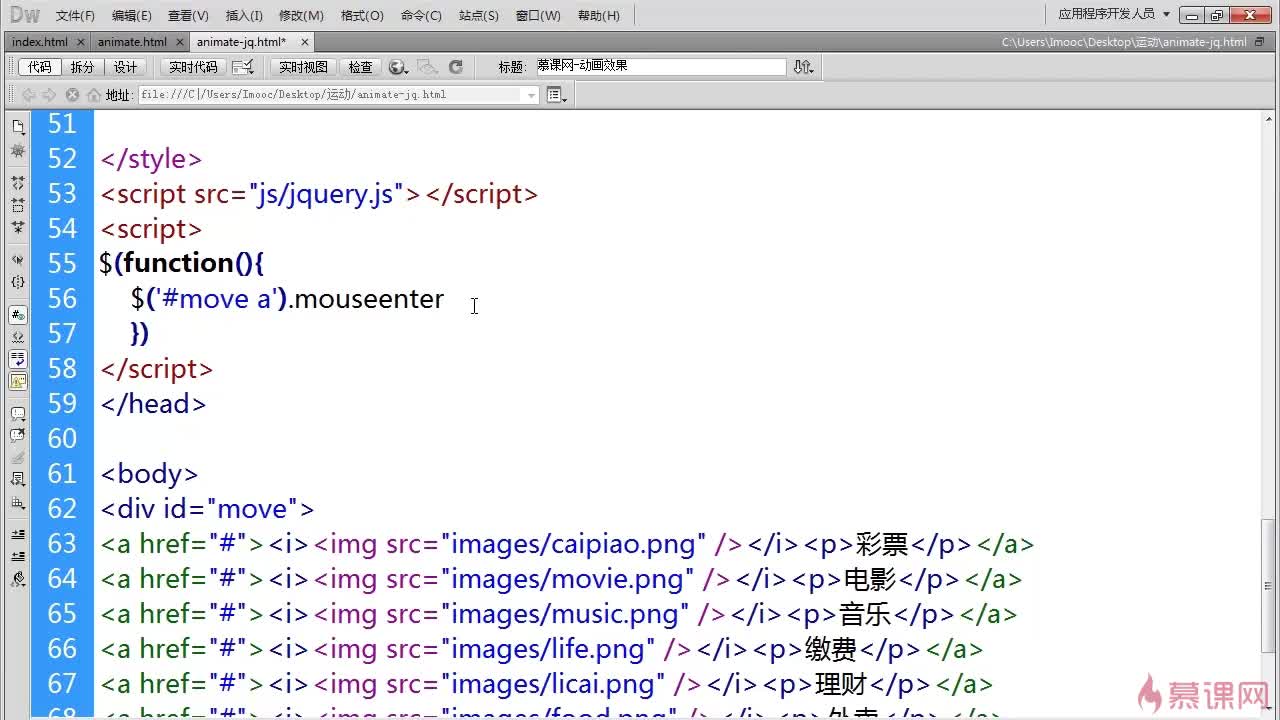Click the show code navigator icon
Screen dimensions: 1280x720
coord(18,151)
